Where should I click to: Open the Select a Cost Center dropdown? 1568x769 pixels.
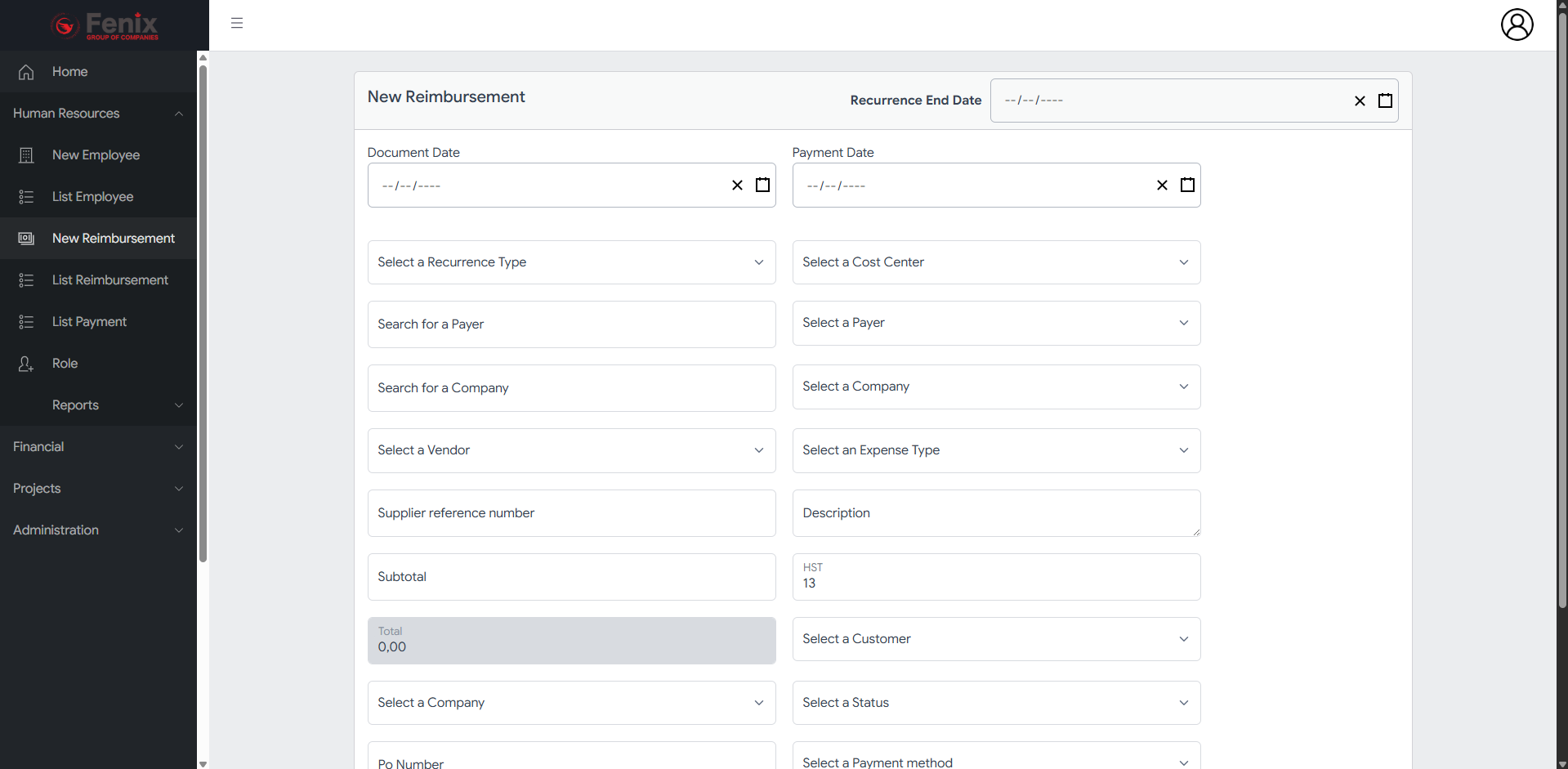(996, 262)
